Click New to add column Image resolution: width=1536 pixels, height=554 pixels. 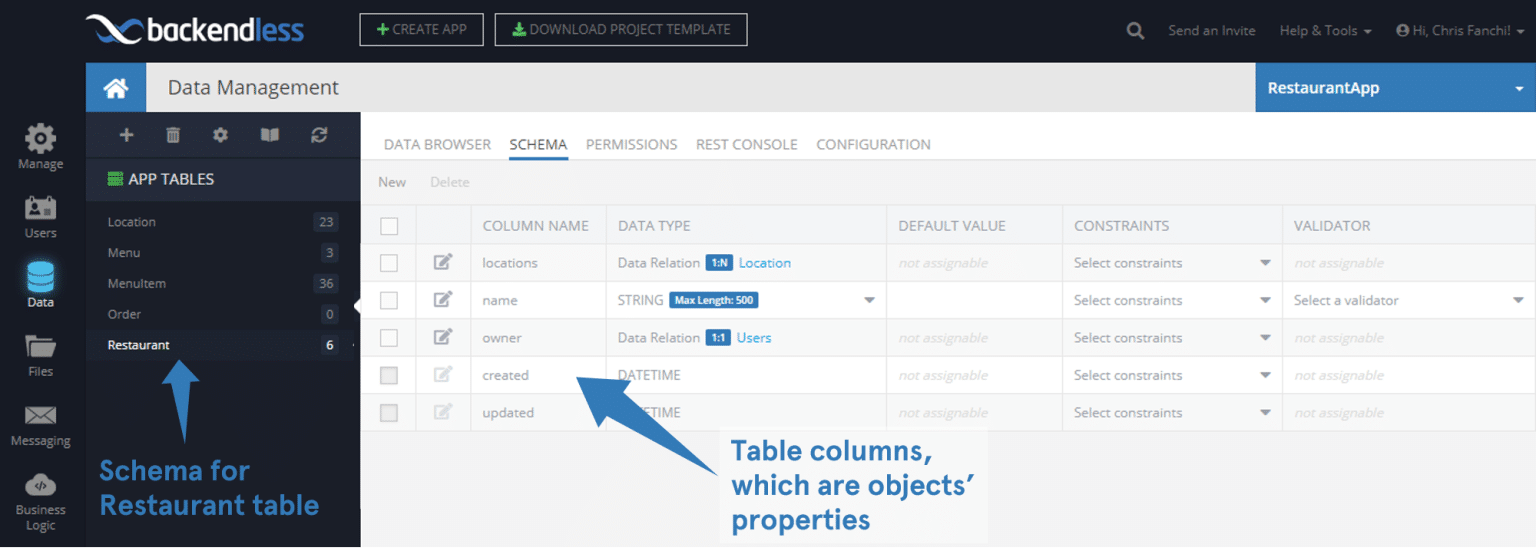(392, 182)
